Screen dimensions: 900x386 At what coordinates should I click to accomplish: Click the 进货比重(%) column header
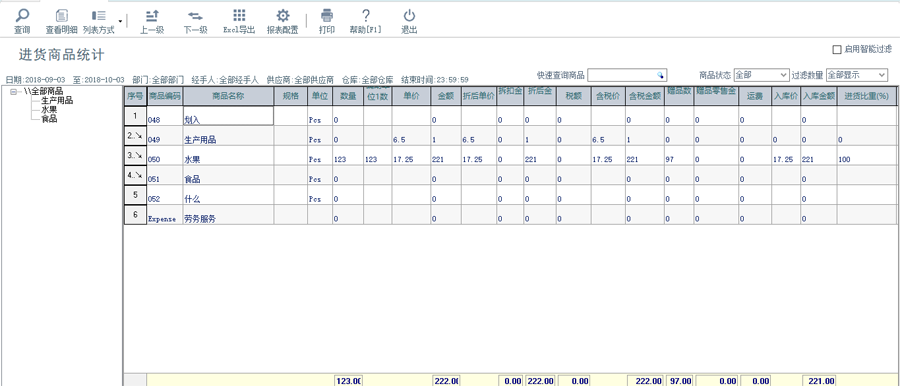[x=866, y=96]
